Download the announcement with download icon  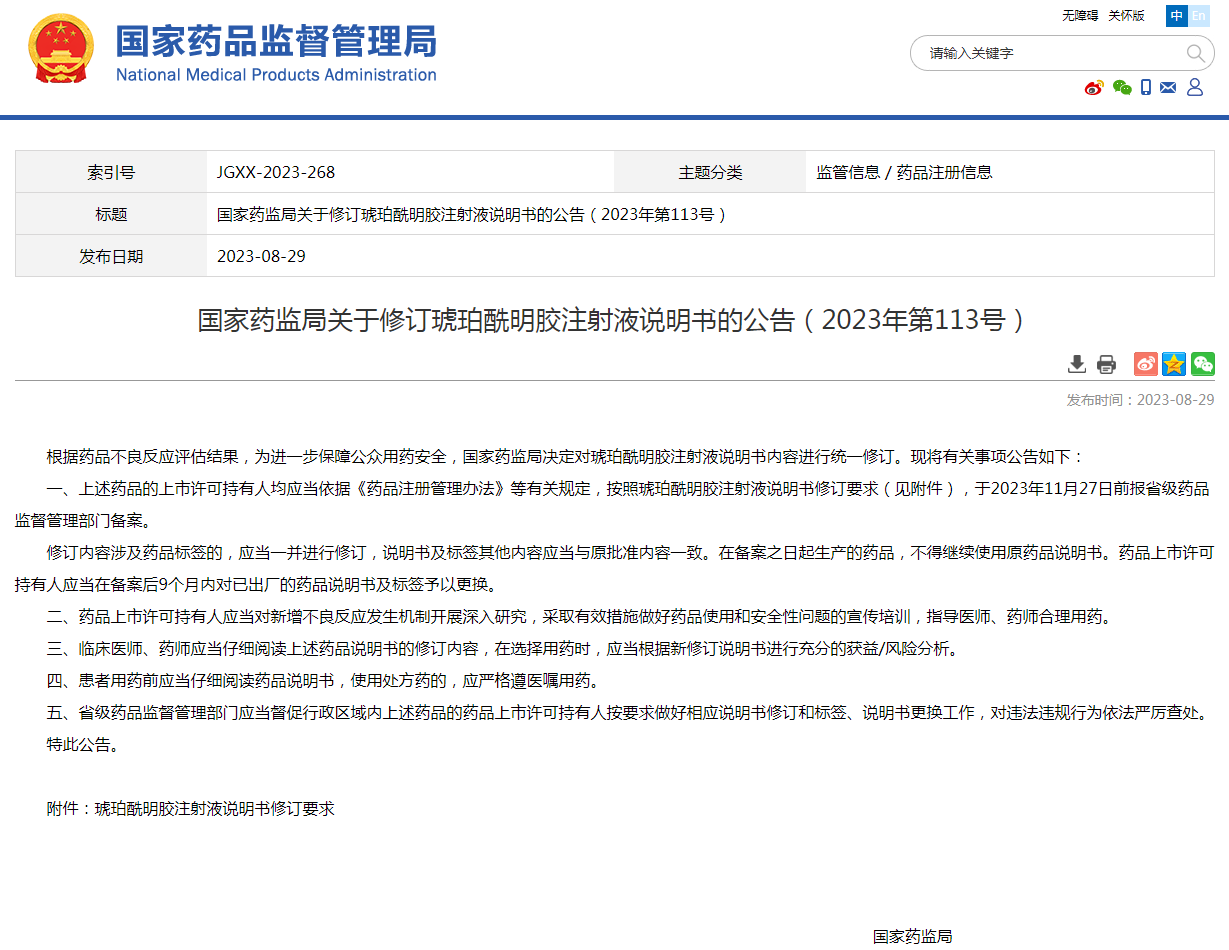[1077, 364]
